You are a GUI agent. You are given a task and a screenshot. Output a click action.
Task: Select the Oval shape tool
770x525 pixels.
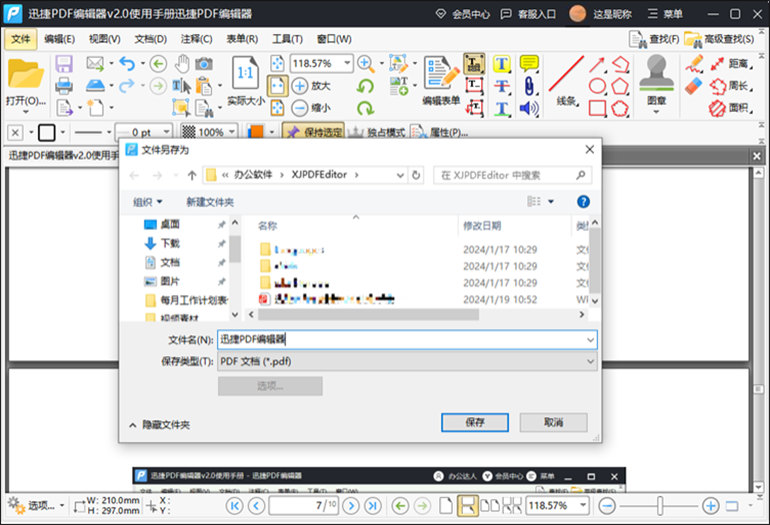point(597,86)
